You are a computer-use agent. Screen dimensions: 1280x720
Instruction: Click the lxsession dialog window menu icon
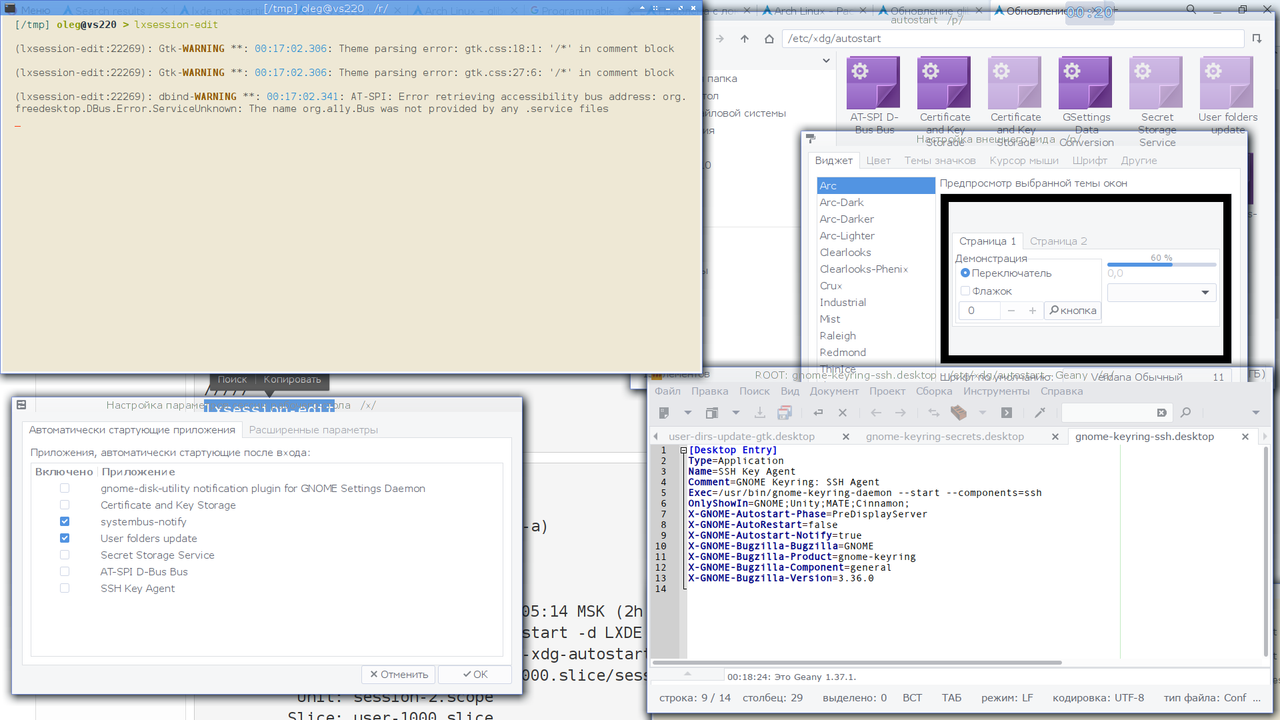(22, 405)
